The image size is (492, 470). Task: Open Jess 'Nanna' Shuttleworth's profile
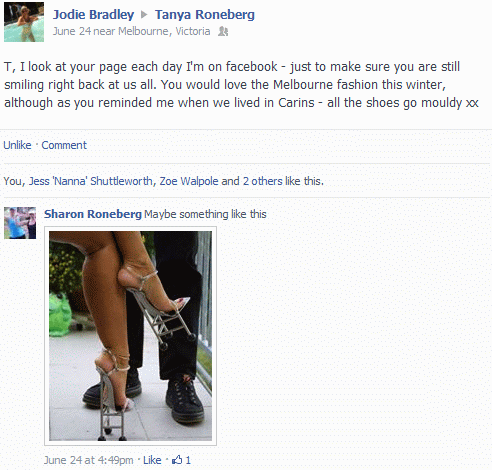tap(91, 181)
